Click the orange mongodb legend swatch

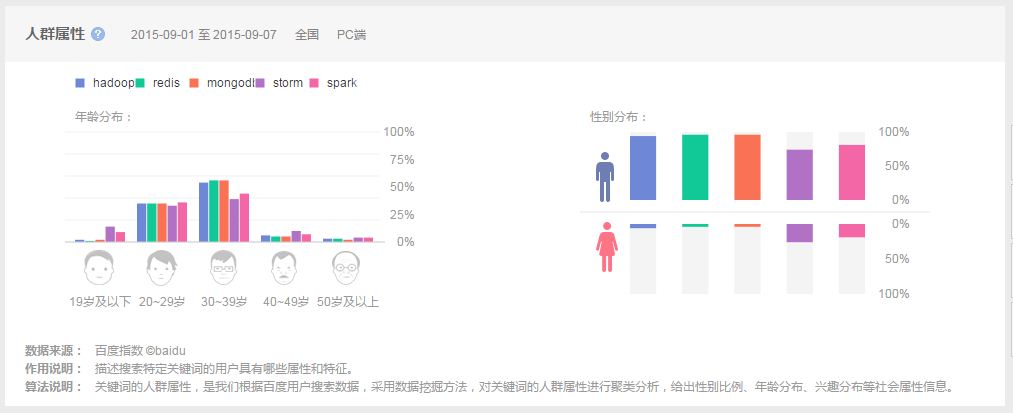194,83
